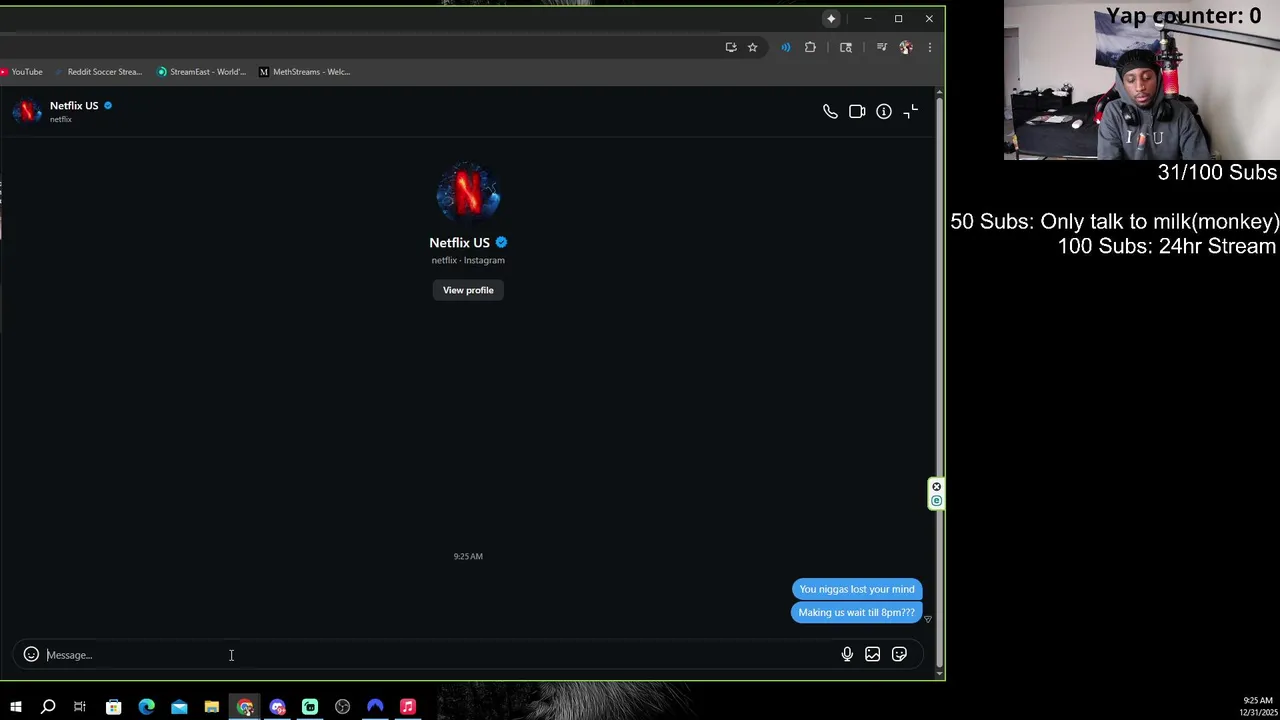Screen dimensions: 1280x720
Task: Switch to Chrome on the taskbar
Action: coord(245,707)
